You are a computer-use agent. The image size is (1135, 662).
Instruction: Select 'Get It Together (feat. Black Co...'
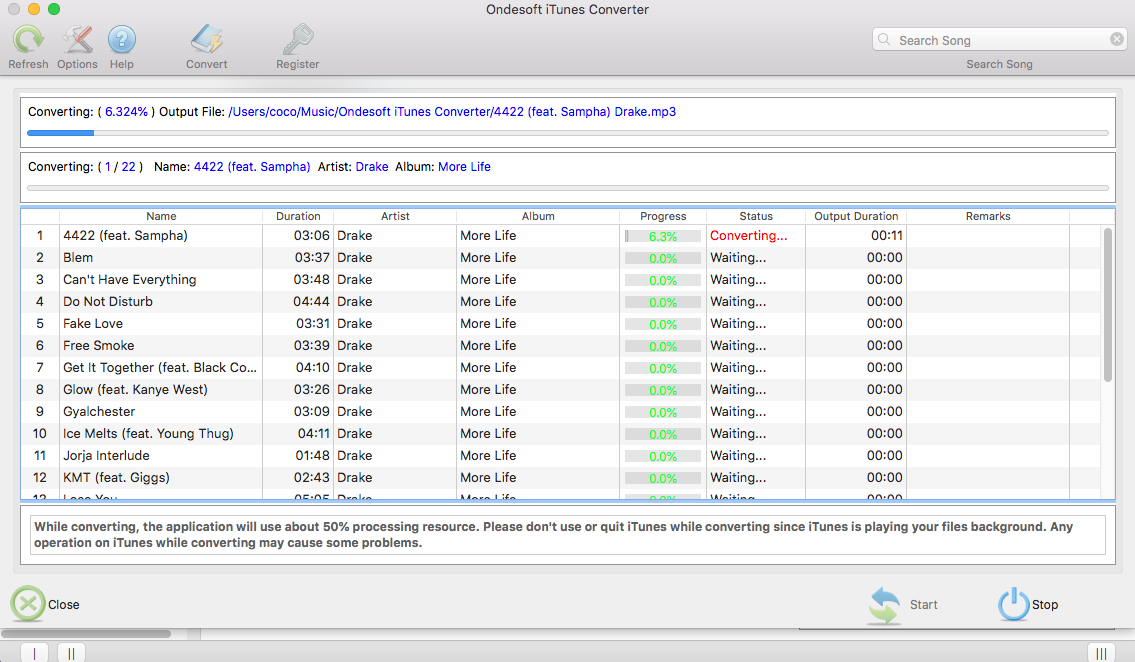coord(160,368)
